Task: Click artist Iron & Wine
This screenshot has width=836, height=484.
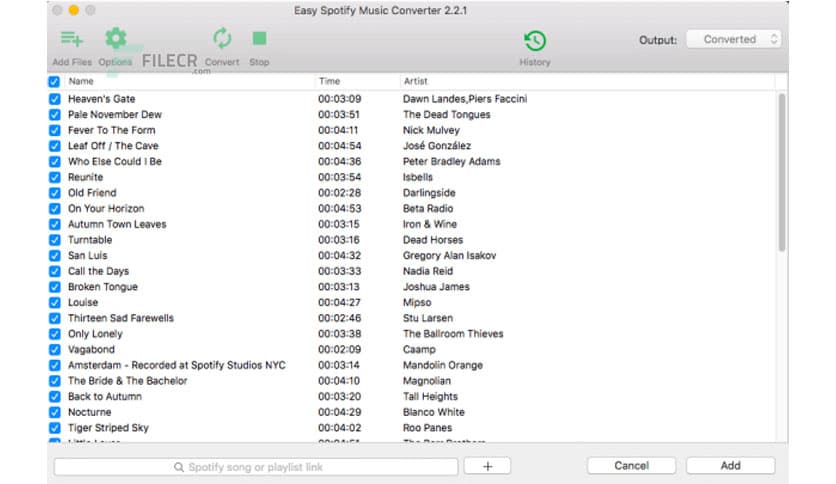Action: tap(430, 224)
